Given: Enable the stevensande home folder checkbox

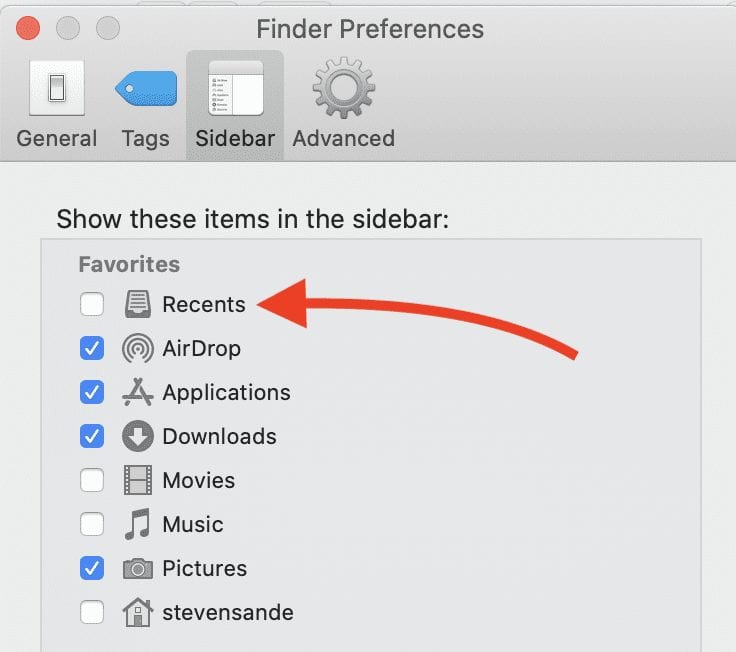Looking at the screenshot, I should point(92,612).
